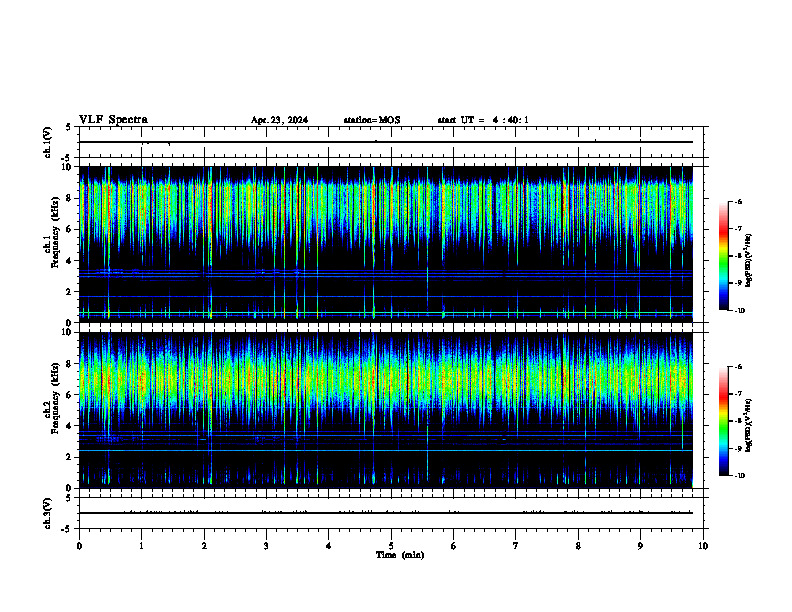
Task: Click time axis tick label "2" under ch.3
Action: point(204,546)
